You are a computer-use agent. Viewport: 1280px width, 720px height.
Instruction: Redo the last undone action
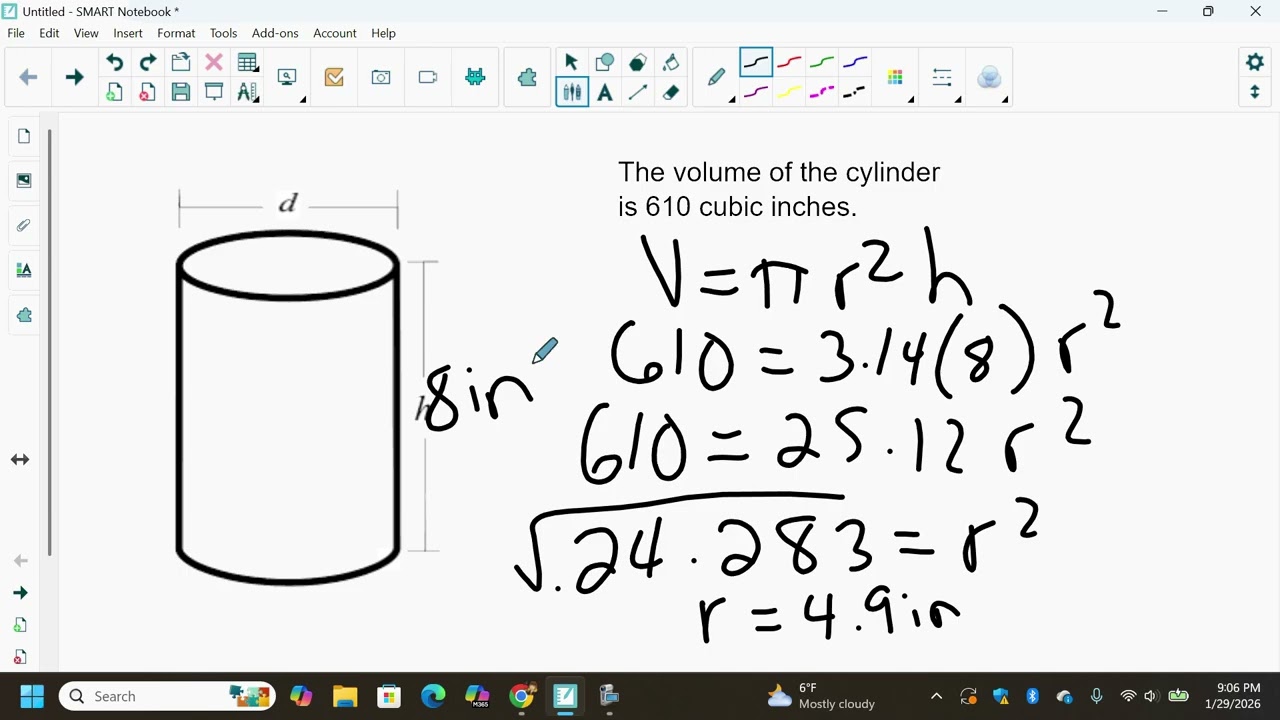[147, 62]
